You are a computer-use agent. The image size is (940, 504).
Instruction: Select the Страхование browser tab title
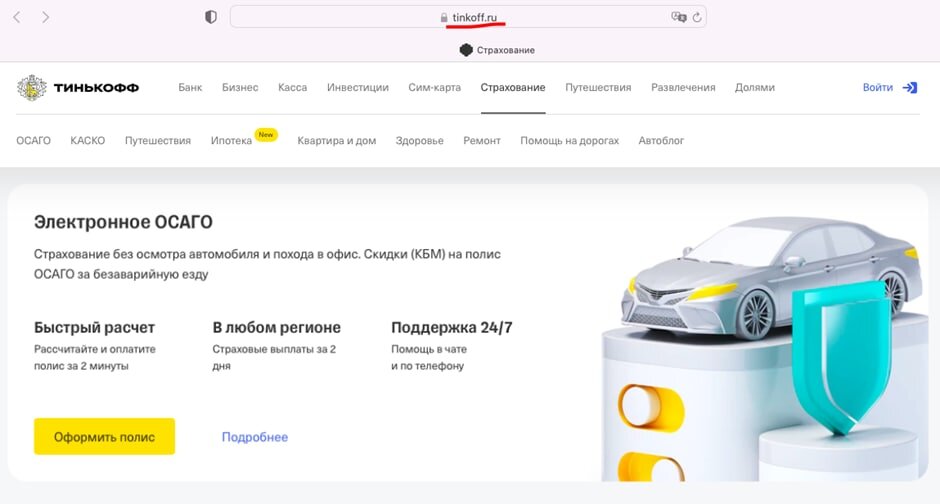click(x=505, y=50)
